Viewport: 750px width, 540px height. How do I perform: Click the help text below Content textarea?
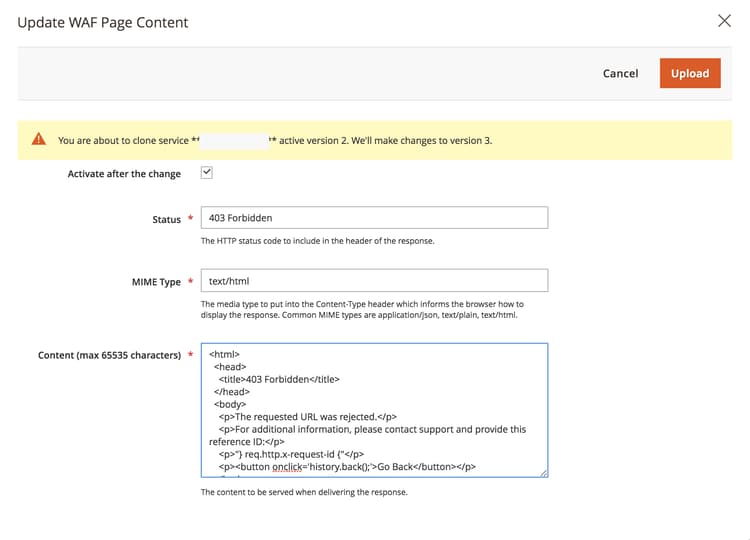[304, 492]
